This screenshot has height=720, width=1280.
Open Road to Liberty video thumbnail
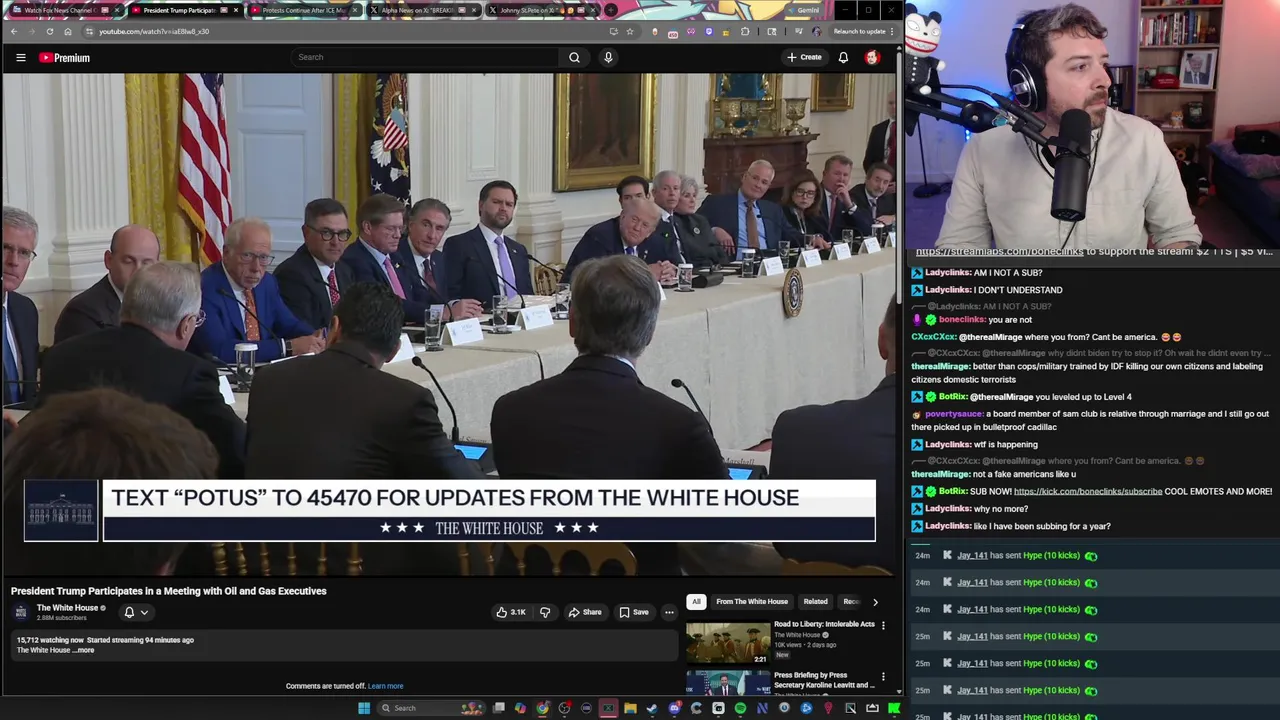pyautogui.click(x=728, y=643)
